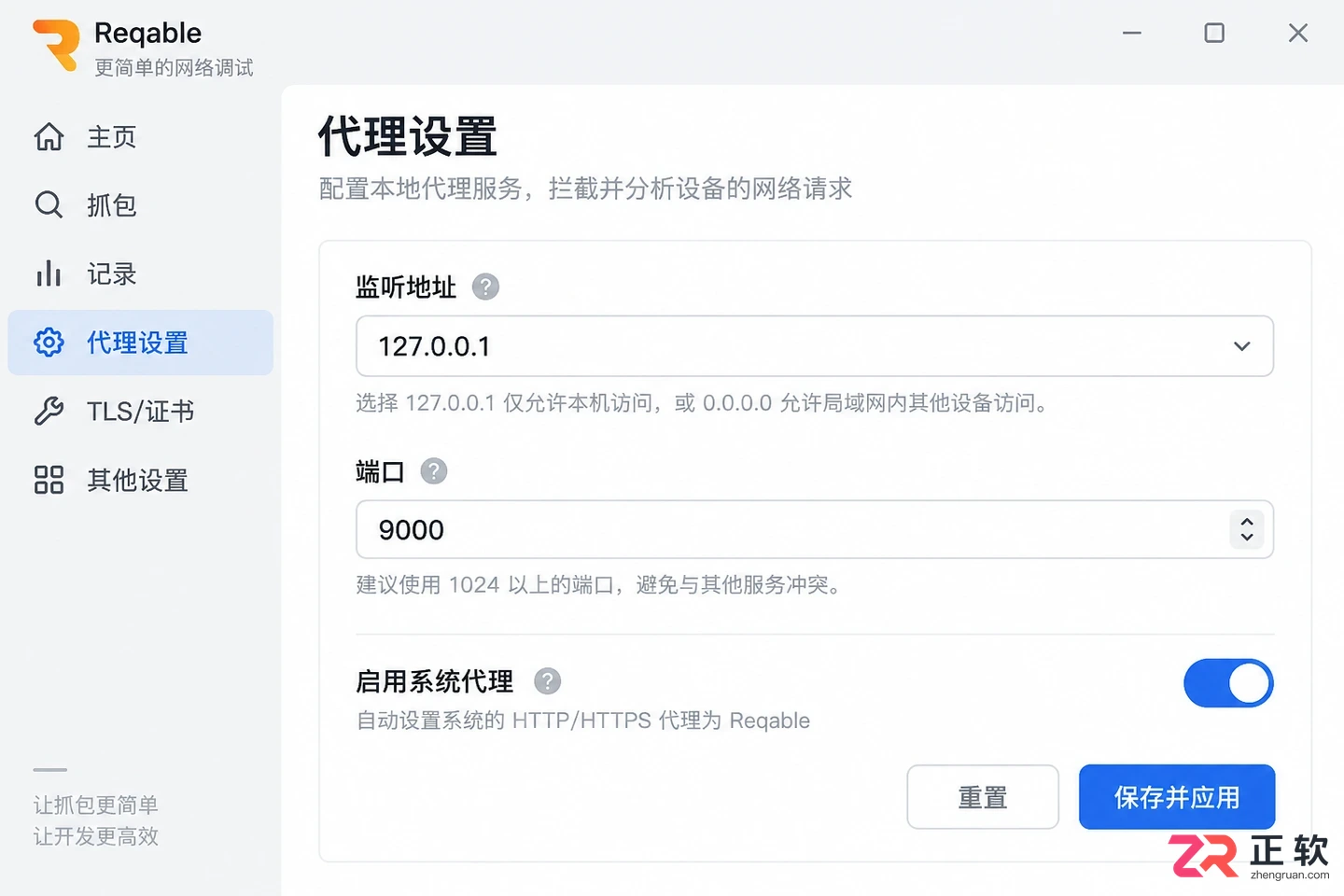Click the 自动设置系统的 HTTP/HTTPS description
The width and height of the screenshot is (1344, 896).
coord(583,721)
